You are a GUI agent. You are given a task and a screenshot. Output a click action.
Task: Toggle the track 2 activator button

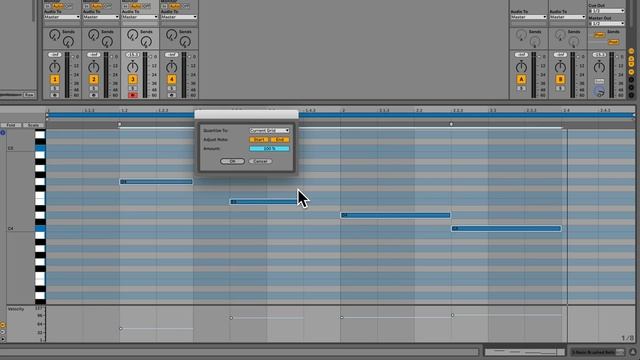(93, 79)
